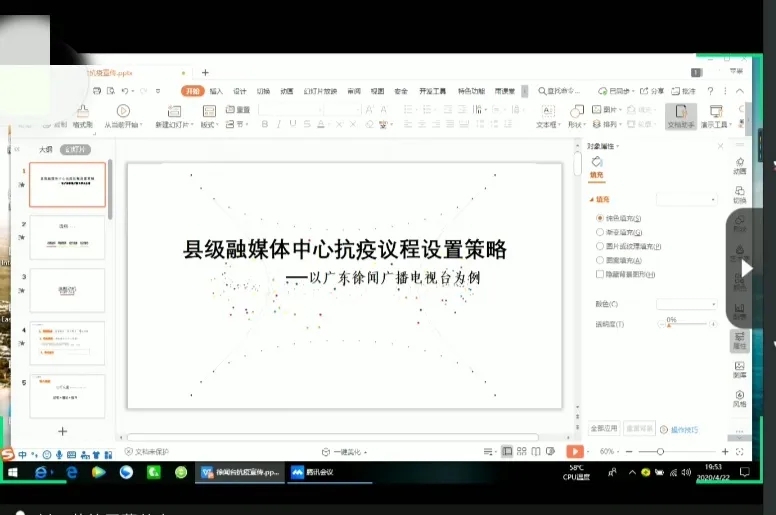776x515 pixels.
Task: Click the 全部应用 apply to all button
Action: click(603, 428)
